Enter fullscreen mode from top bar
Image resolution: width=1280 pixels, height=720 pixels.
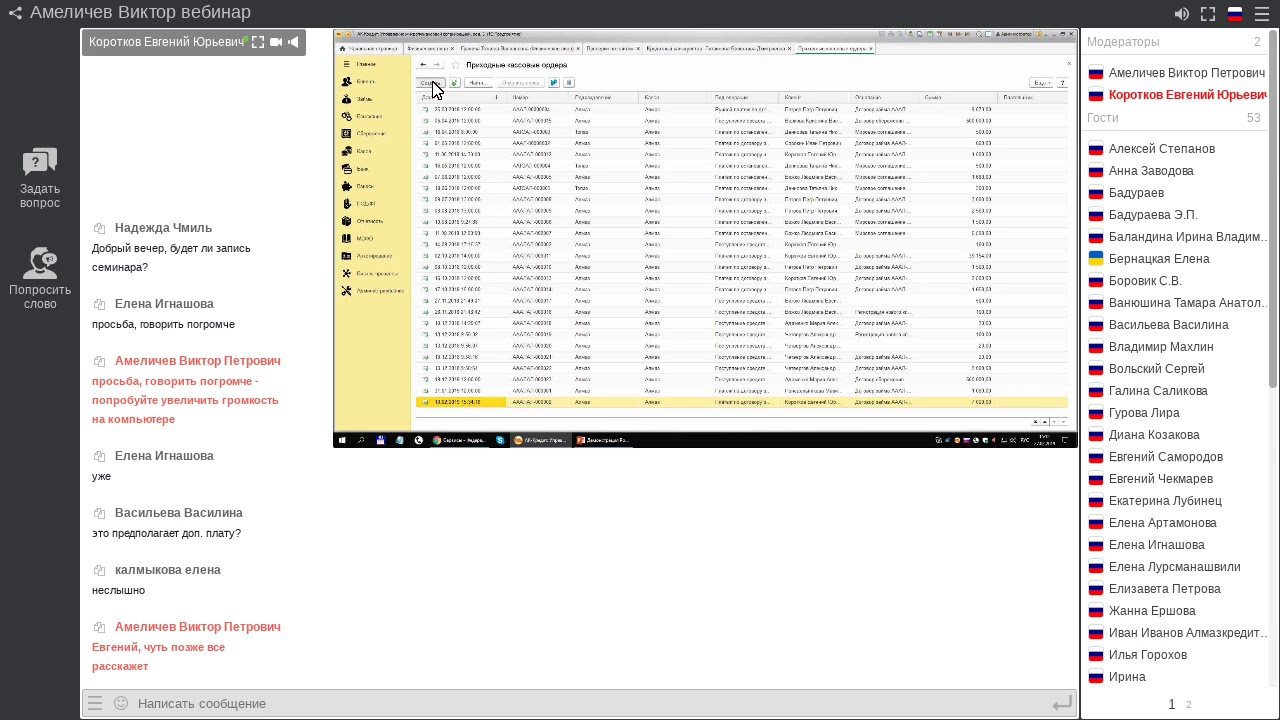(1208, 14)
